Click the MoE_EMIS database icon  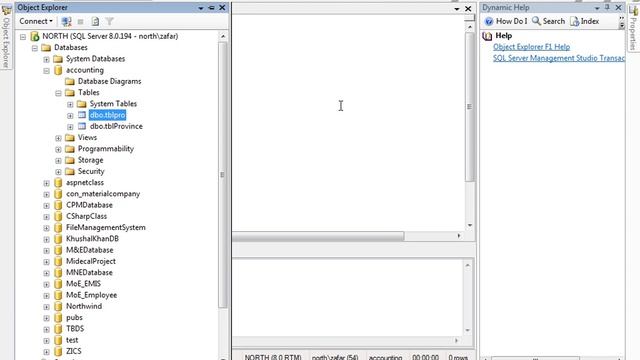58,284
